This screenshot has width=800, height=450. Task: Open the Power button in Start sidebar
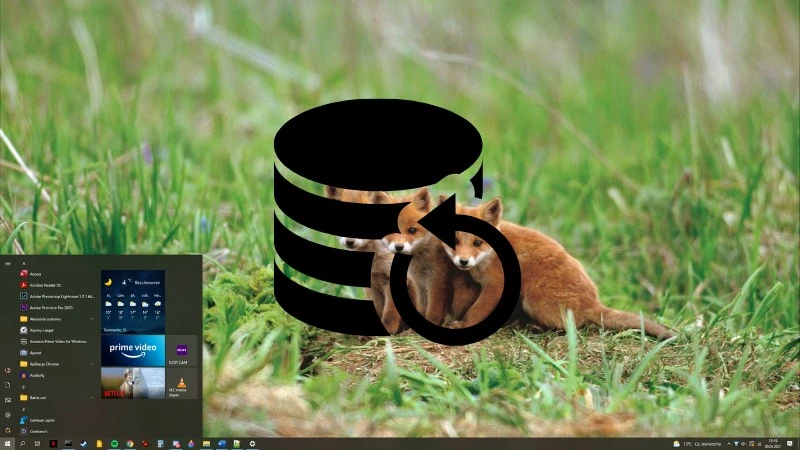(x=8, y=430)
